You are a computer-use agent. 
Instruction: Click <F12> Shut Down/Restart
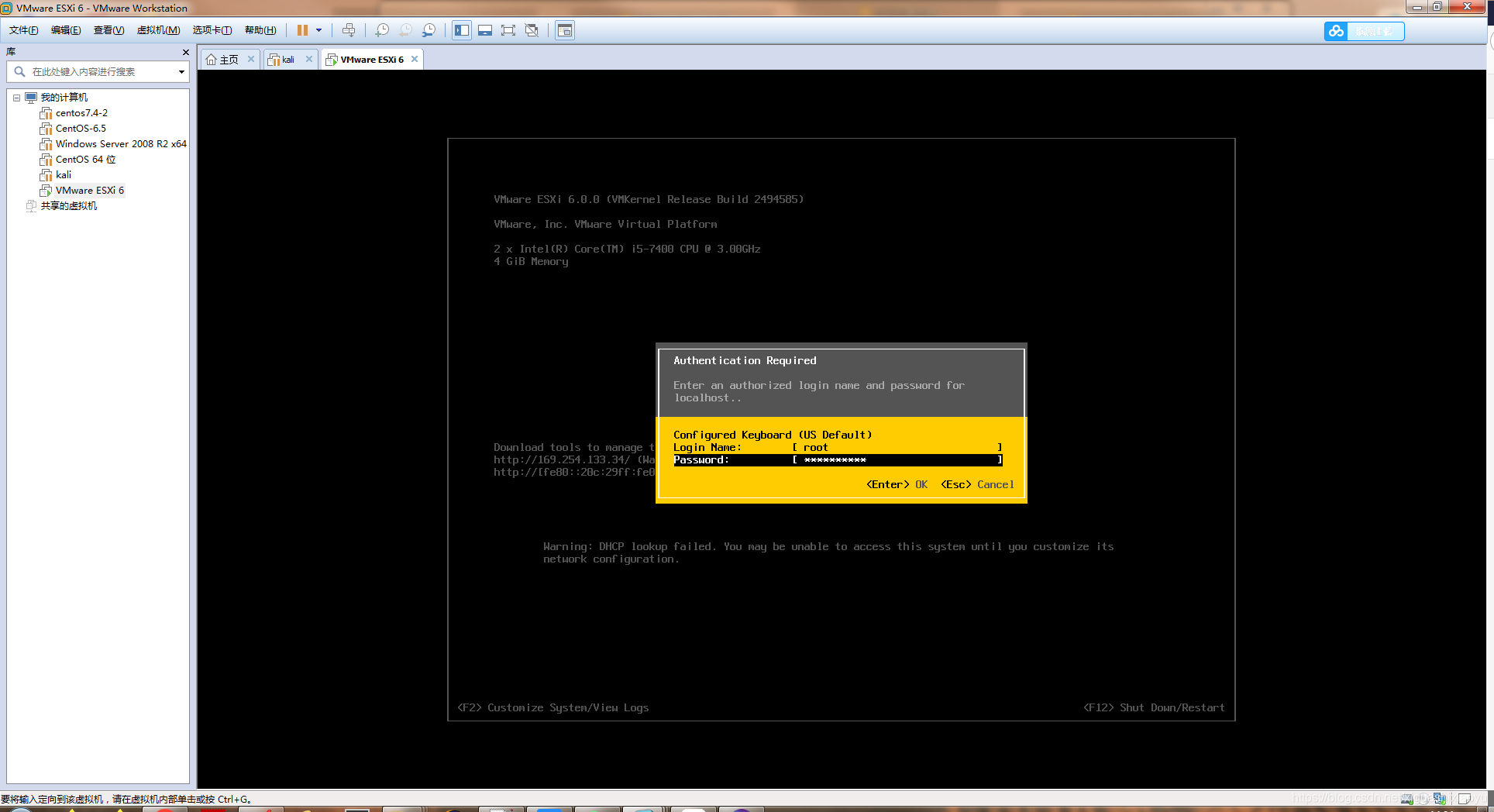(1154, 707)
